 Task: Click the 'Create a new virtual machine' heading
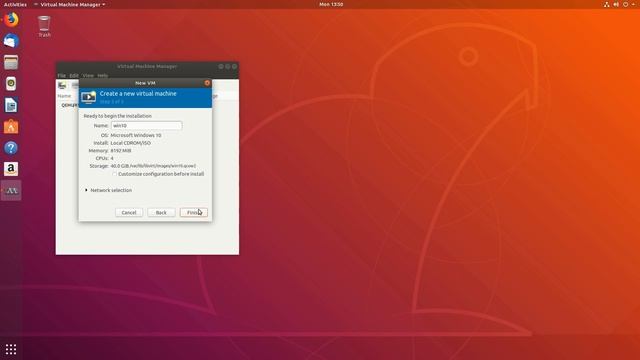tap(138, 93)
